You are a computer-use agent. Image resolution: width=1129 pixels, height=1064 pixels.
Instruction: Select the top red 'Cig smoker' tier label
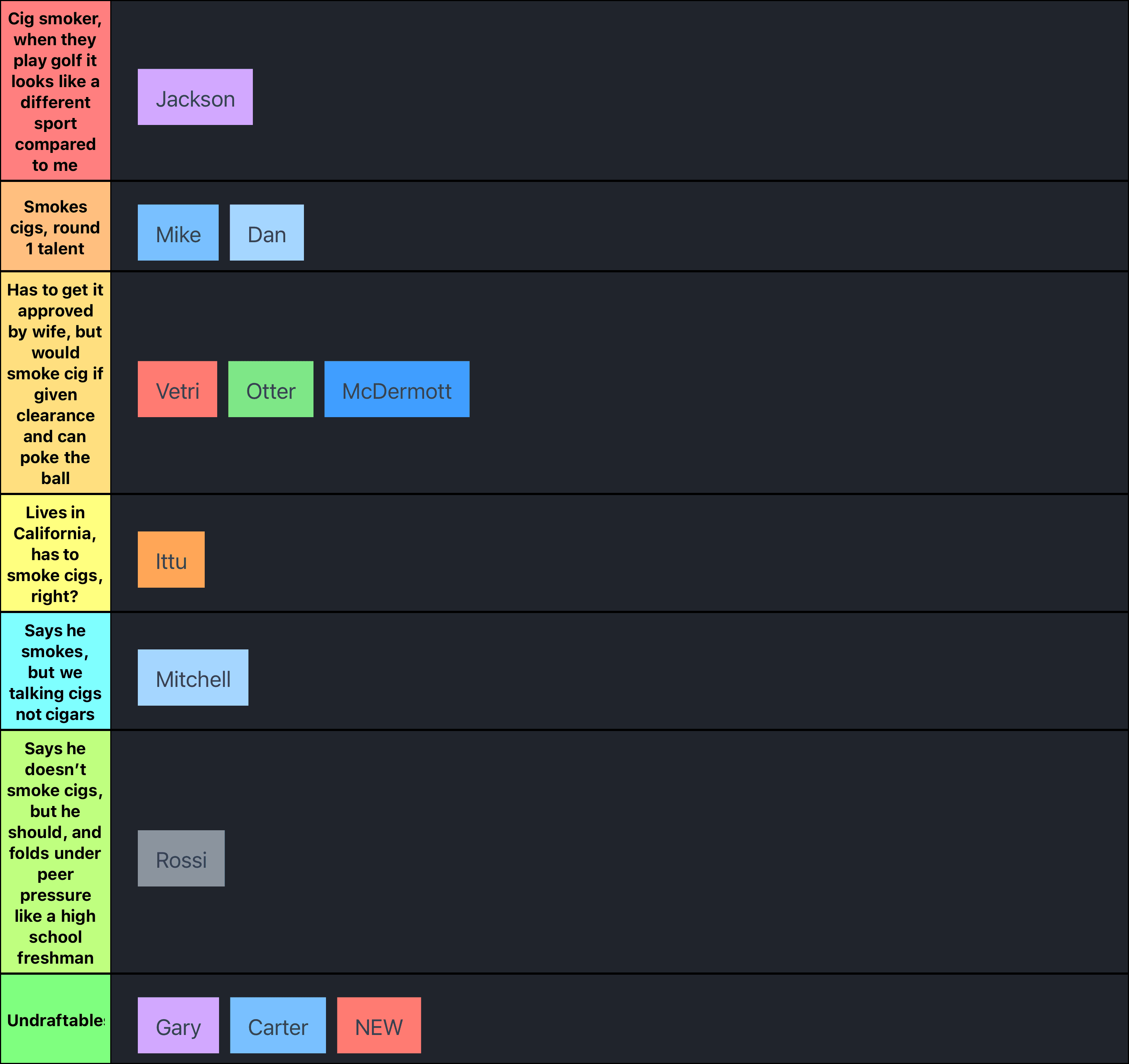[55, 91]
